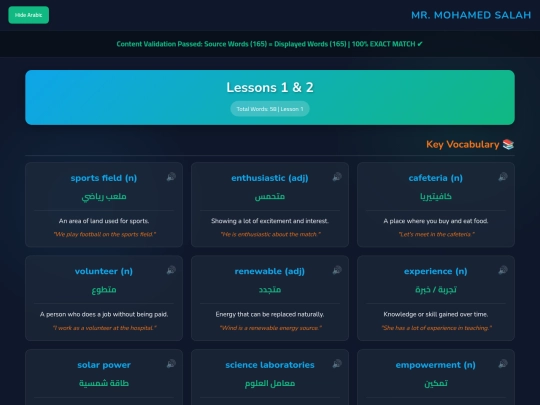The height and width of the screenshot is (405, 540).
Task: Select the word volunteer (n)
Action: point(104,271)
